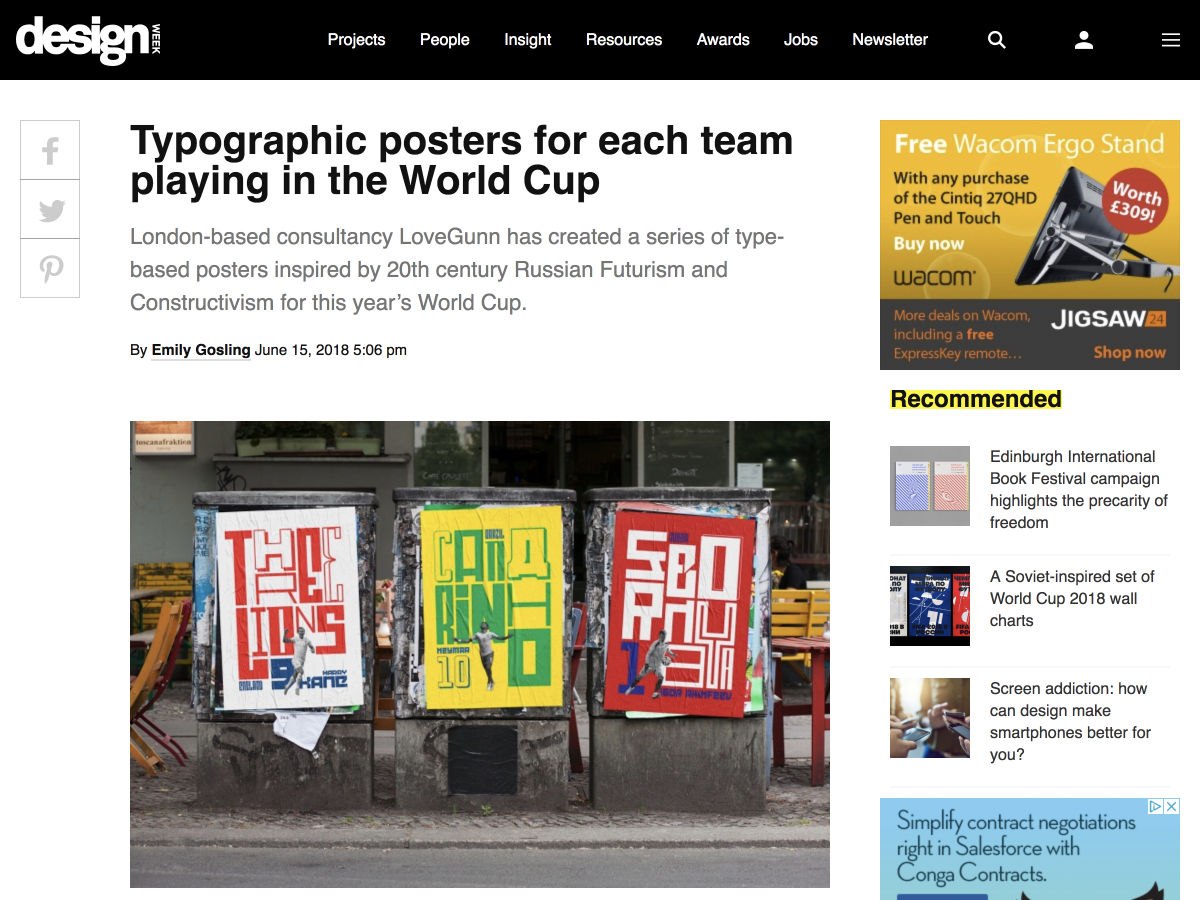Open the hamburger menu icon

(x=1171, y=40)
